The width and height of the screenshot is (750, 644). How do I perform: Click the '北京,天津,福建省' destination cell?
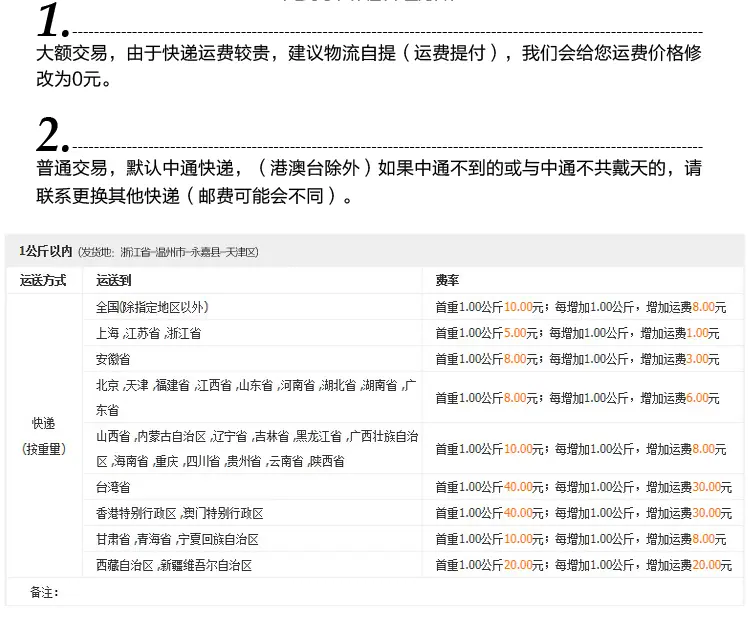253,397
